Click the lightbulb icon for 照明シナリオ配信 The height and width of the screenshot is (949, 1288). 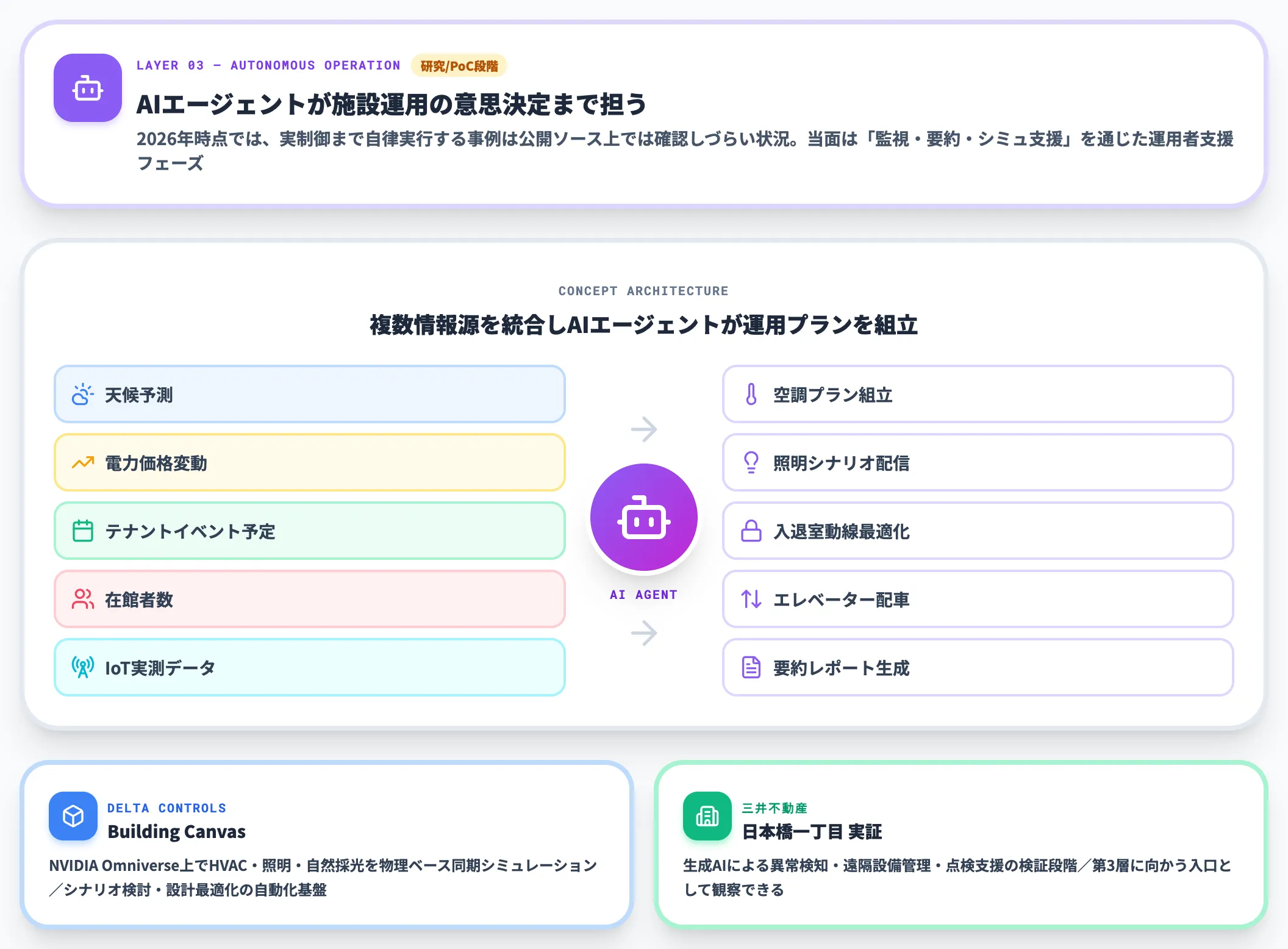[x=751, y=463]
